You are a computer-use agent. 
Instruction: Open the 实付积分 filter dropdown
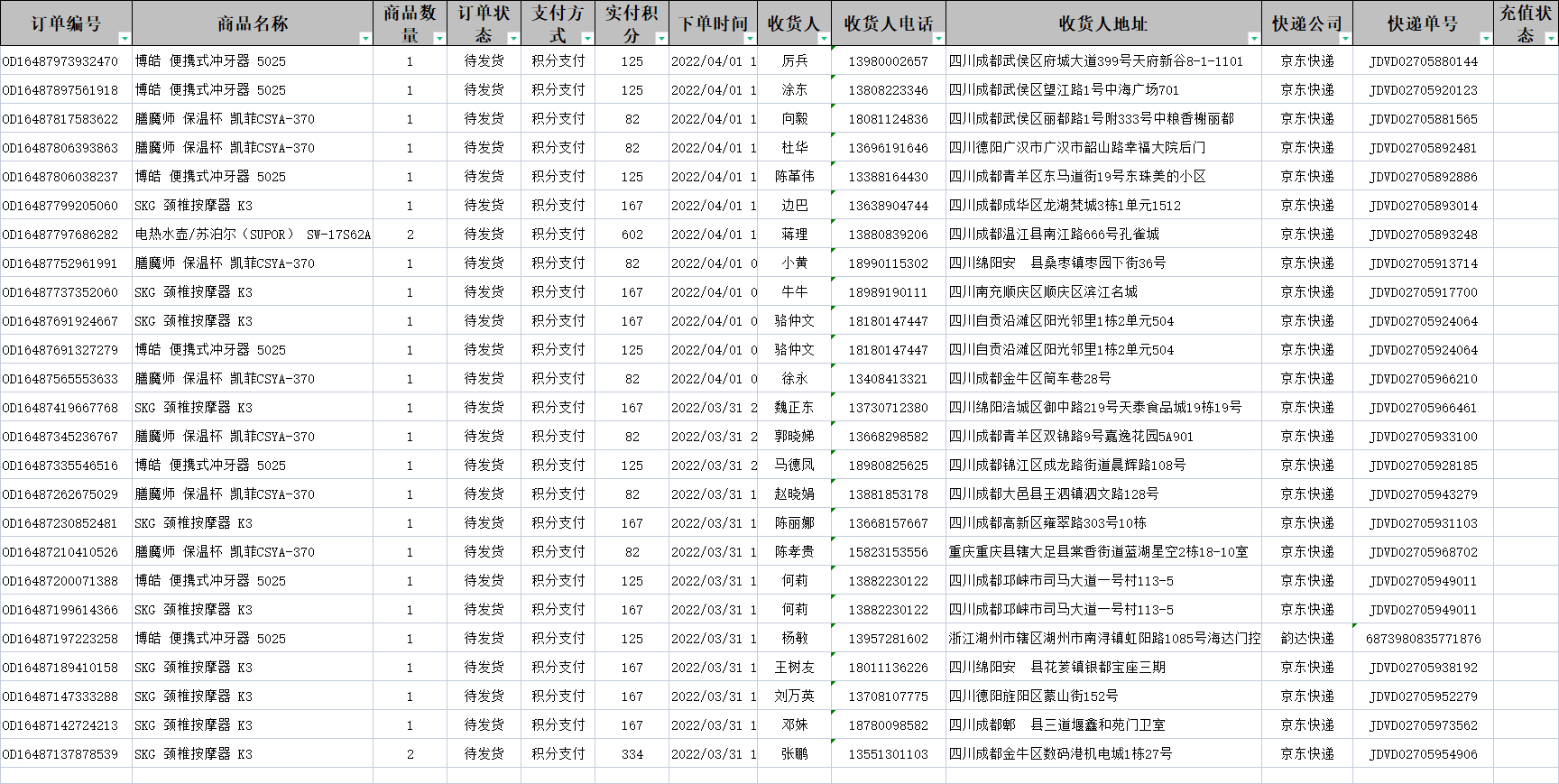click(x=661, y=38)
